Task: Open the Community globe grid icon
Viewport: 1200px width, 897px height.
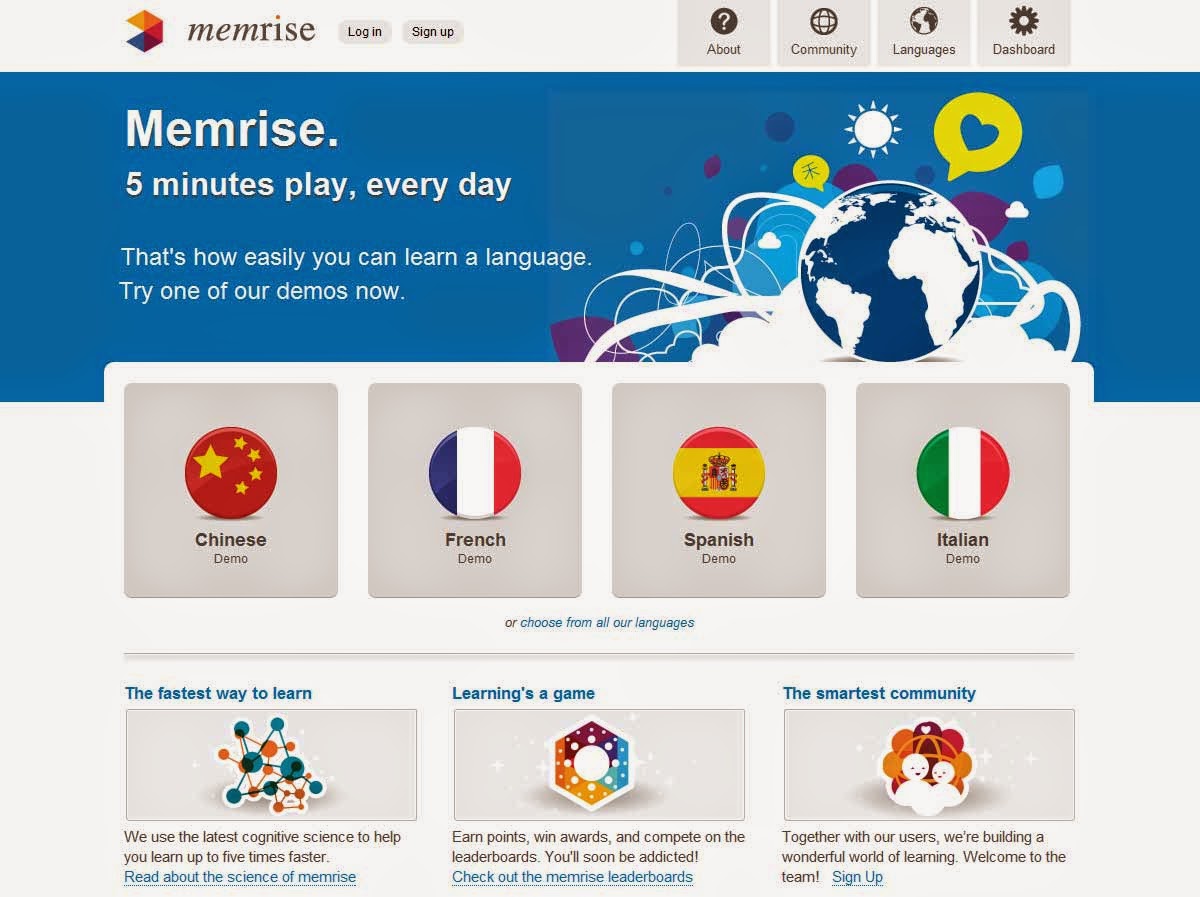Action: [x=823, y=21]
